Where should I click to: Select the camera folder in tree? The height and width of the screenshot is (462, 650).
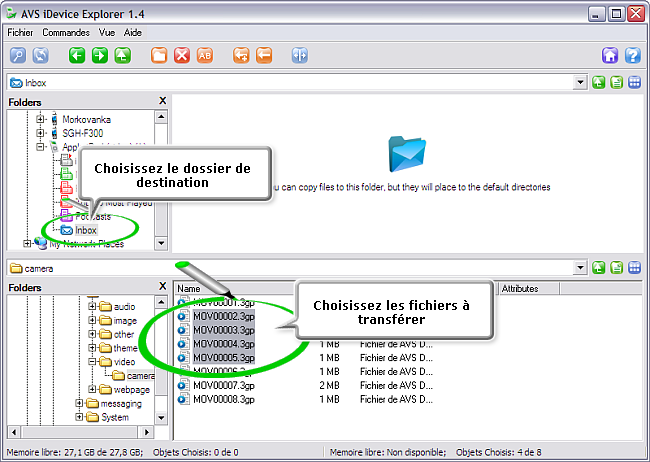pos(141,376)
